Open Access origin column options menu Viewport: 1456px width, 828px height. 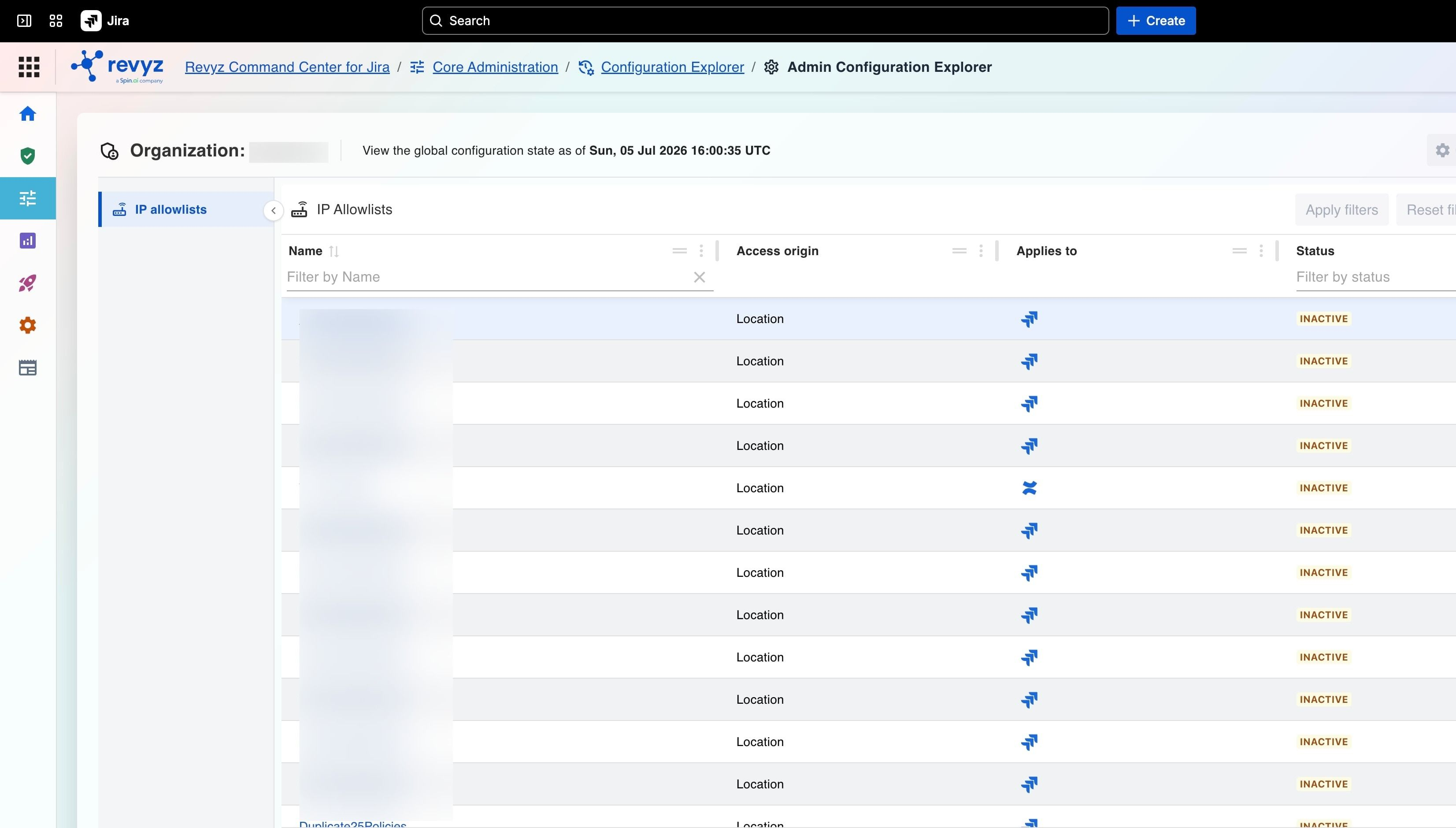tap(981, 251)
